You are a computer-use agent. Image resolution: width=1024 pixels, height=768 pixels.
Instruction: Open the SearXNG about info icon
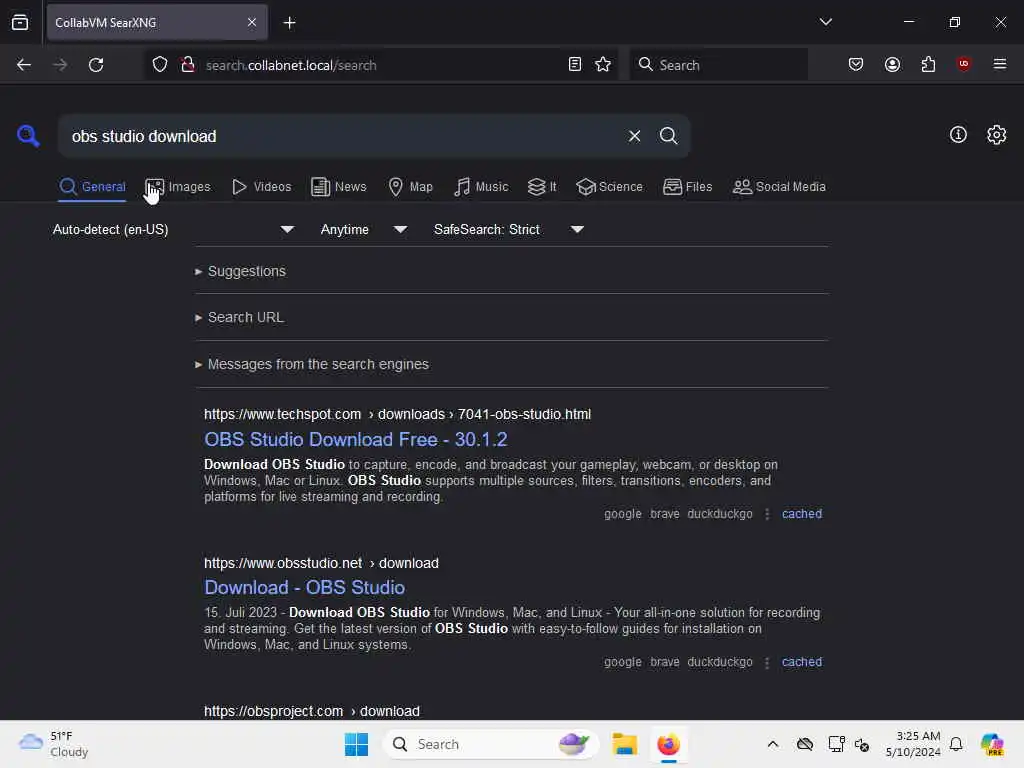point(958,135)
